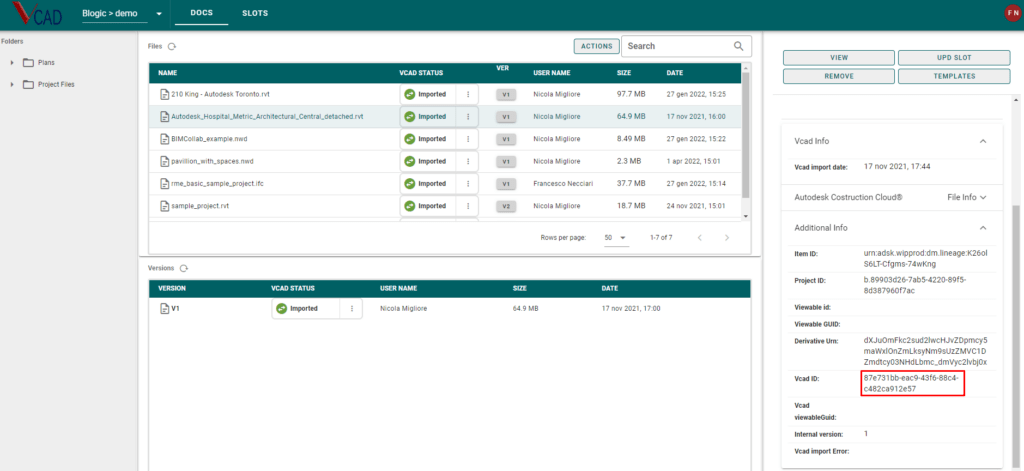1024x471 pixels.
Task: Collapse the Vcad Info section
Action: point(983,141)
